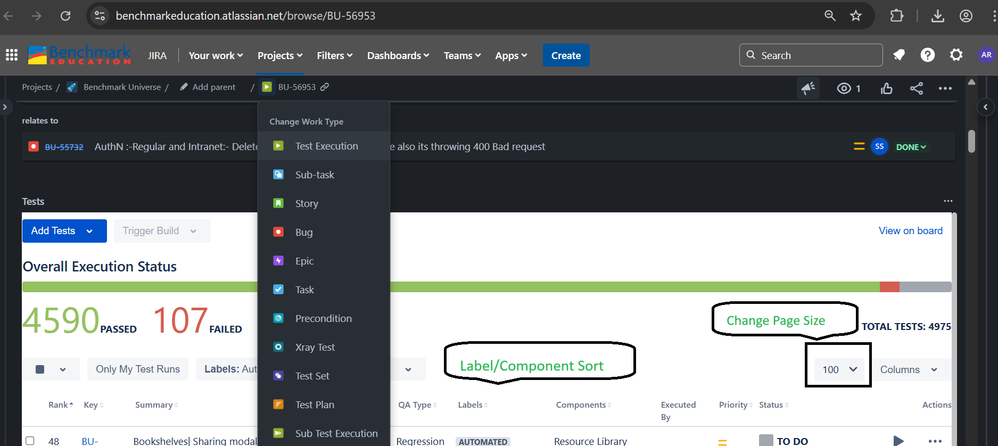The image size is (998, 446).
Task: Click Projects breadcrumb link
Action: [x=37, y=87]
